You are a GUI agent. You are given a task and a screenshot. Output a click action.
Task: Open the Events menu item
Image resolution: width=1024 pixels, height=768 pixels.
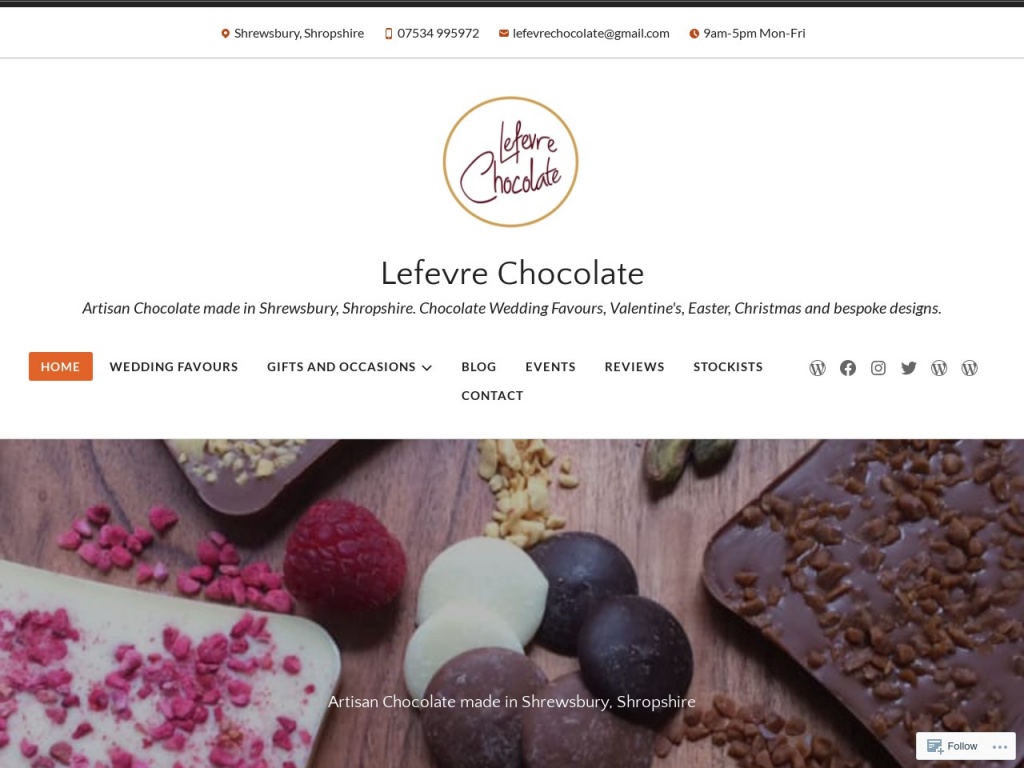click(x=551, y=366)
